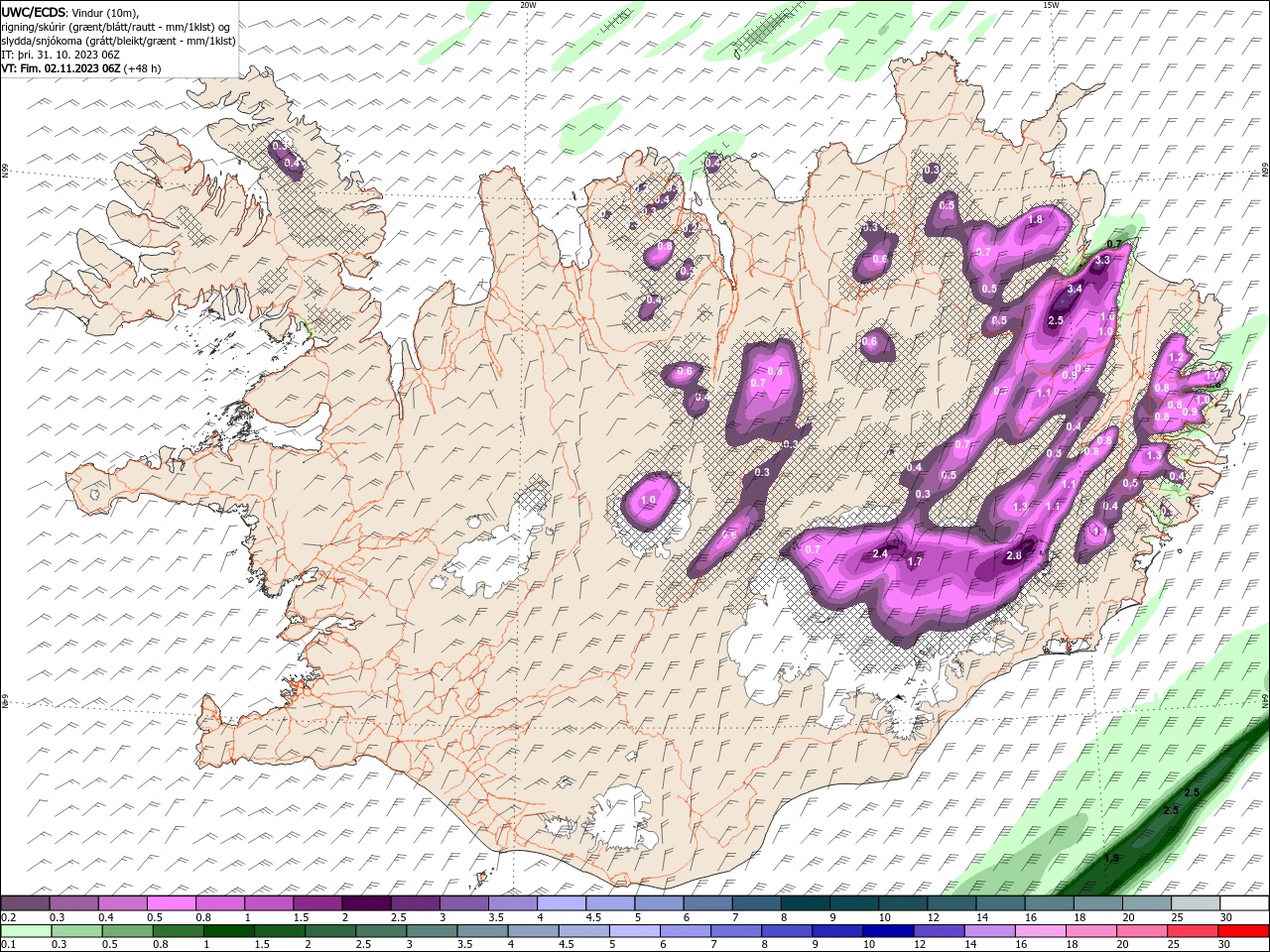
Task: Pick the light pink swatch starting at rain legend 16
Action: pos(1040,931)
